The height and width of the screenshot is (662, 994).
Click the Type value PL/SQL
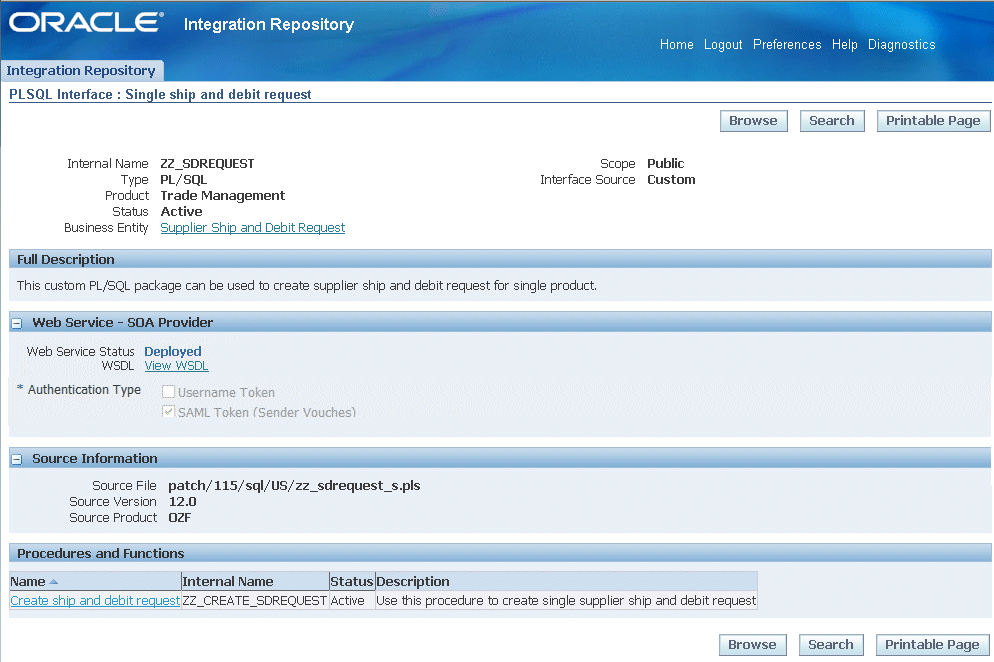(184, 179)
